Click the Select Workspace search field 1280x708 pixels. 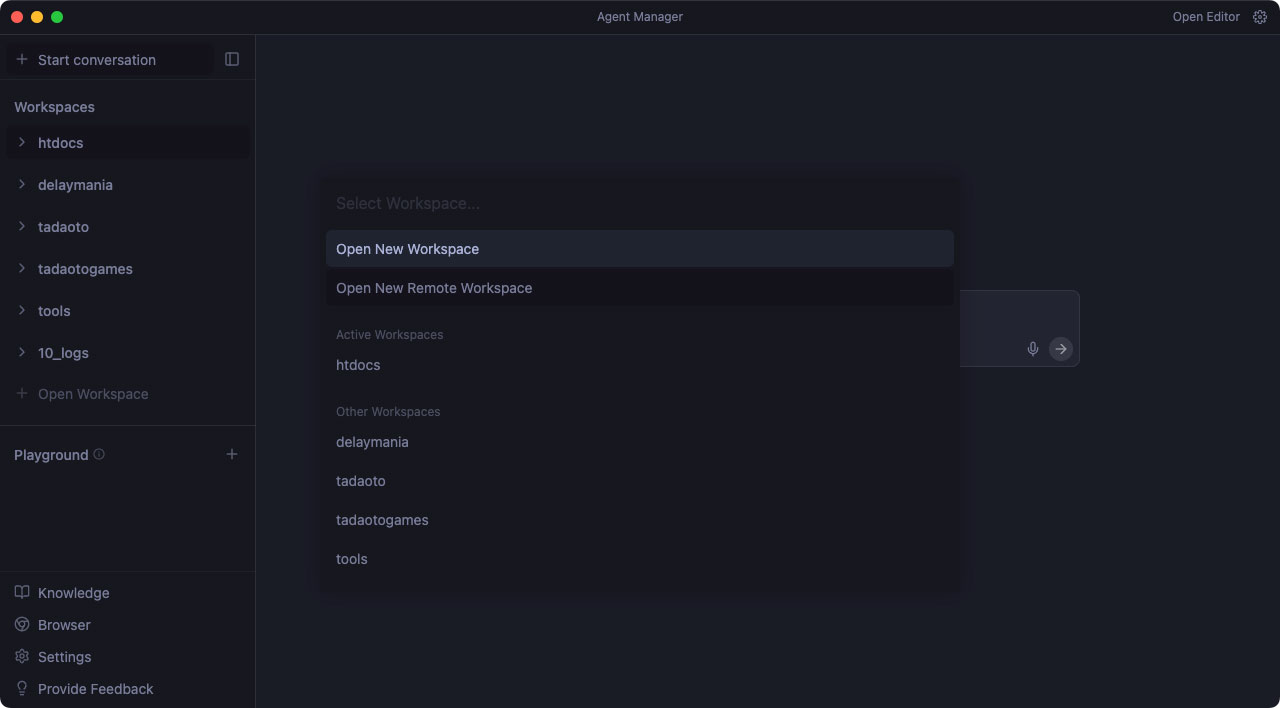[x=639, y=203]
